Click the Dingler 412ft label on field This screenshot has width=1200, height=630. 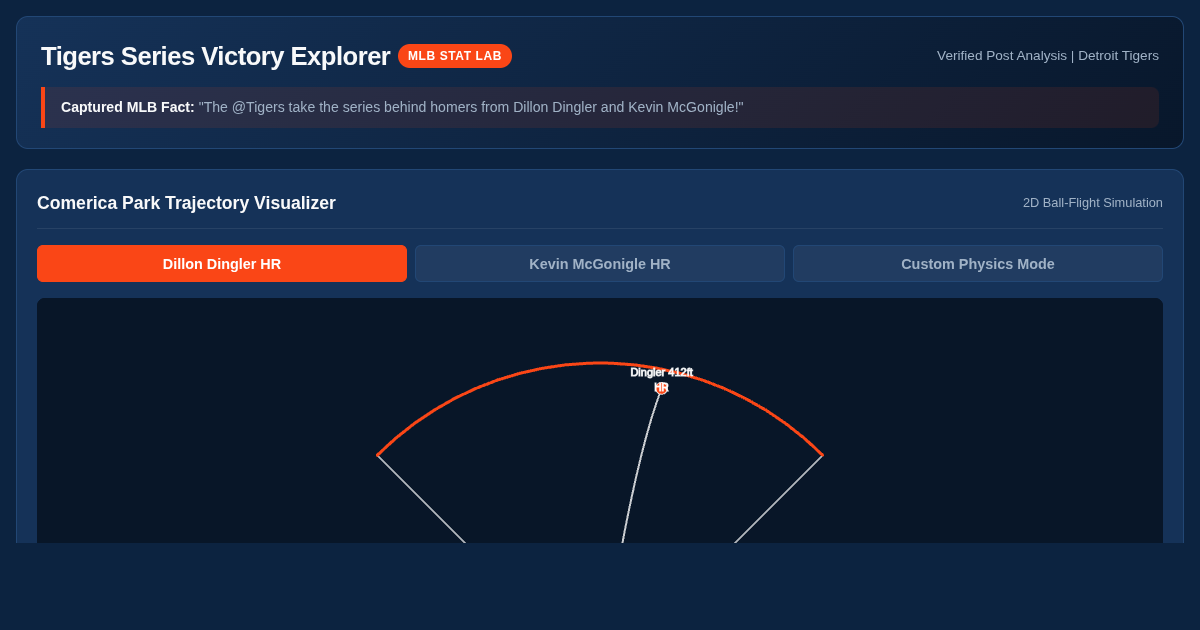661,372
